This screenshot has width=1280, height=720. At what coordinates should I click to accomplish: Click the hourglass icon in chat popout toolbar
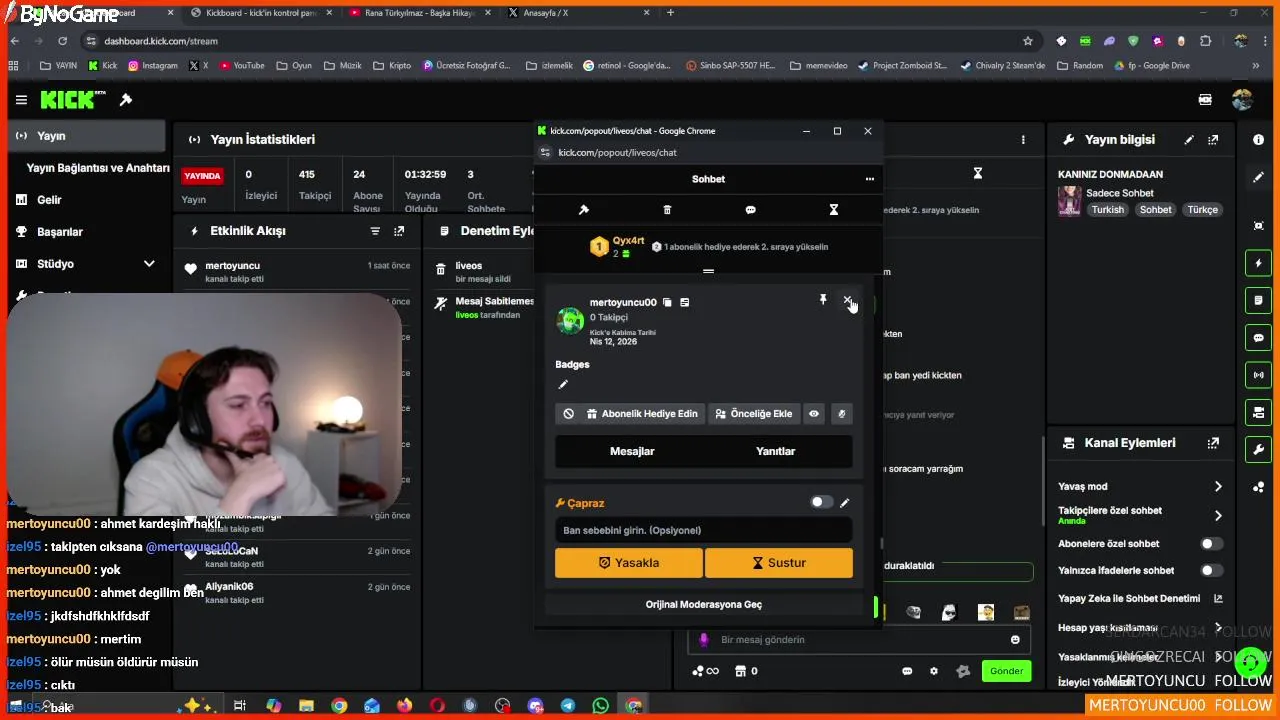(x=833, y=210)
